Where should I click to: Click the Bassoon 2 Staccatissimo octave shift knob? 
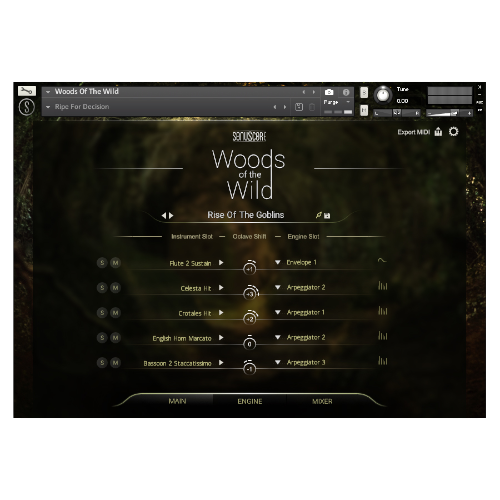click(x=250, y=369)
